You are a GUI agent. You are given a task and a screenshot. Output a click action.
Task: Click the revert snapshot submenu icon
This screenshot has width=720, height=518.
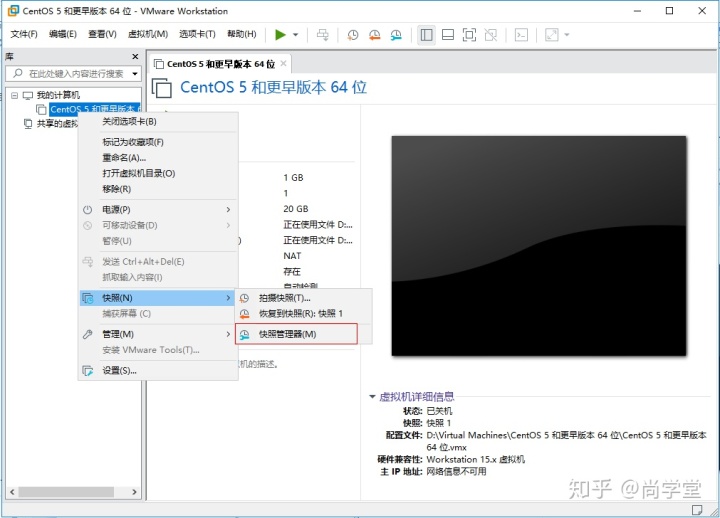(244, 314)
